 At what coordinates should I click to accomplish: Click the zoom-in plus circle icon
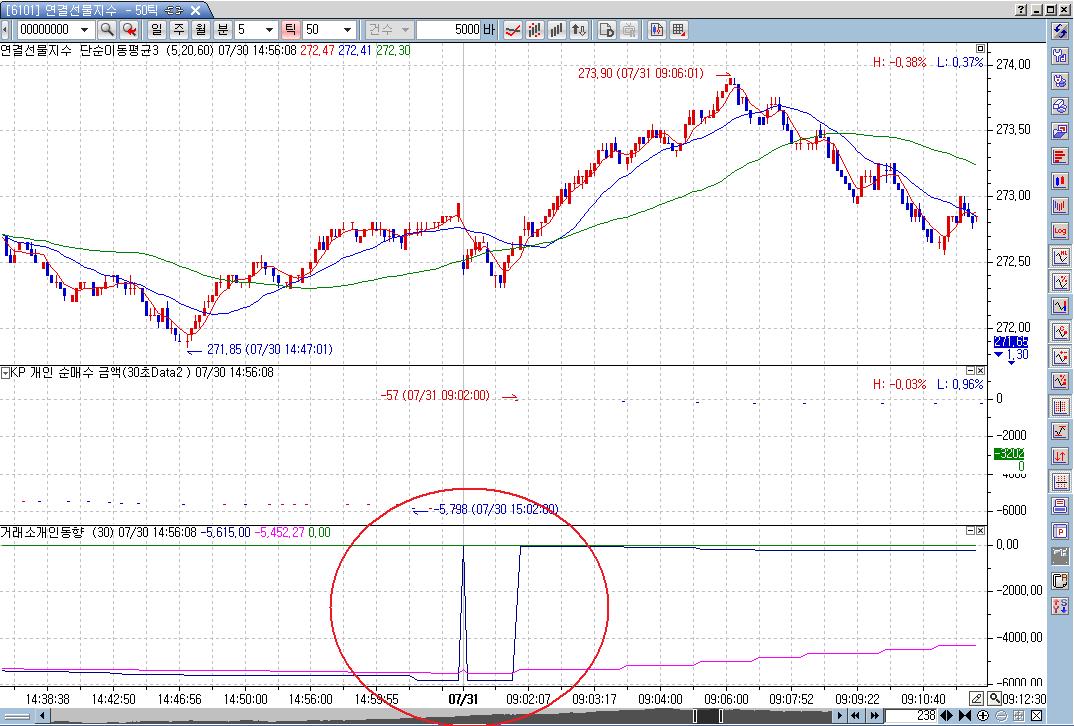click(x=982, y=716)
